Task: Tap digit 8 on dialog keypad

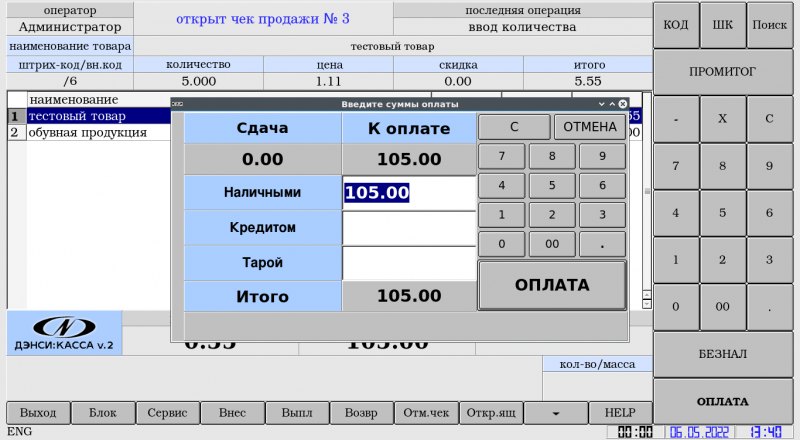Action: click(x=552, y=156)
